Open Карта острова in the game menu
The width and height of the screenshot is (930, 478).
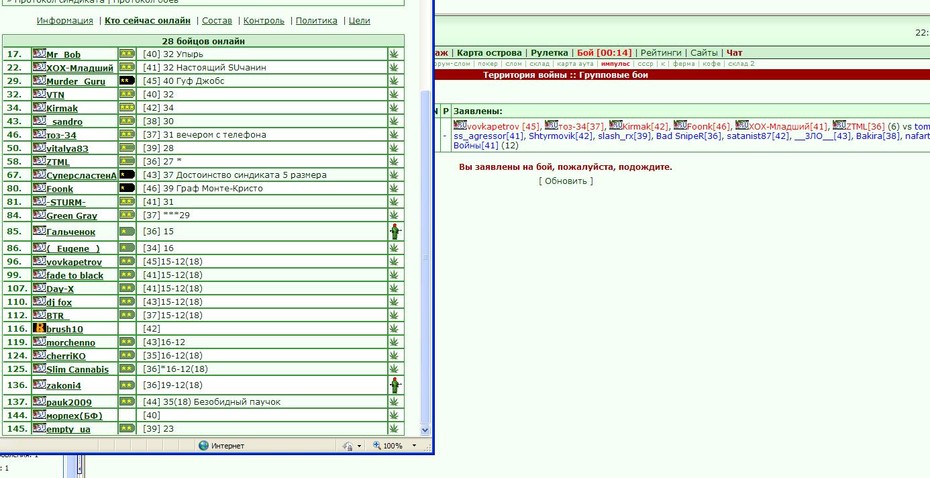coord(489,53)
